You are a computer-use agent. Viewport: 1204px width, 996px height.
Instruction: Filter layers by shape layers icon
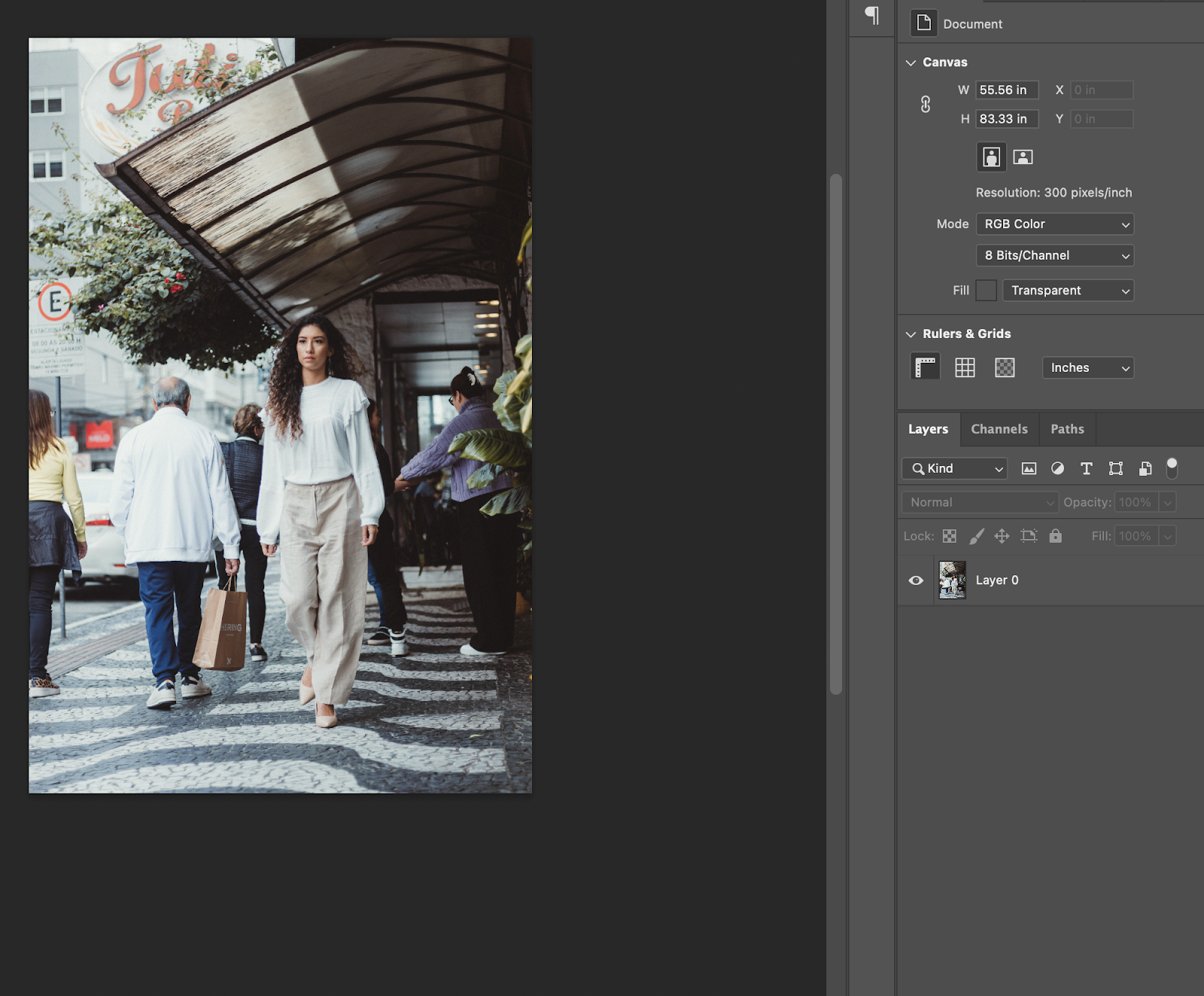coord(1116,468)
